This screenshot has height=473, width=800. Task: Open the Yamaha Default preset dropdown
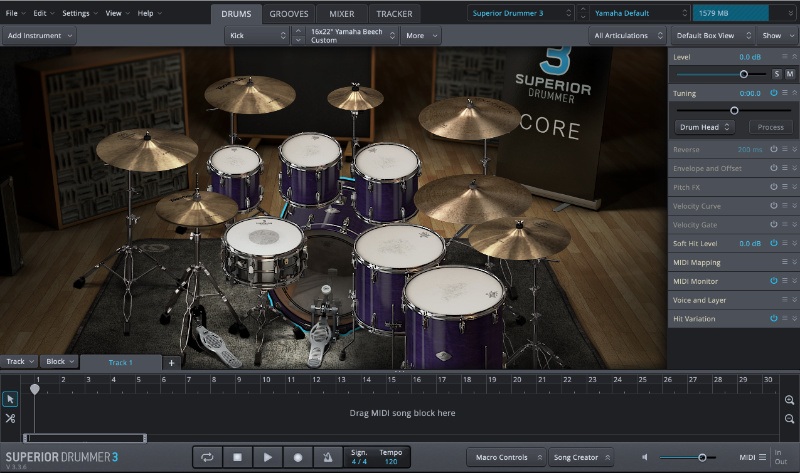(641, 13)
